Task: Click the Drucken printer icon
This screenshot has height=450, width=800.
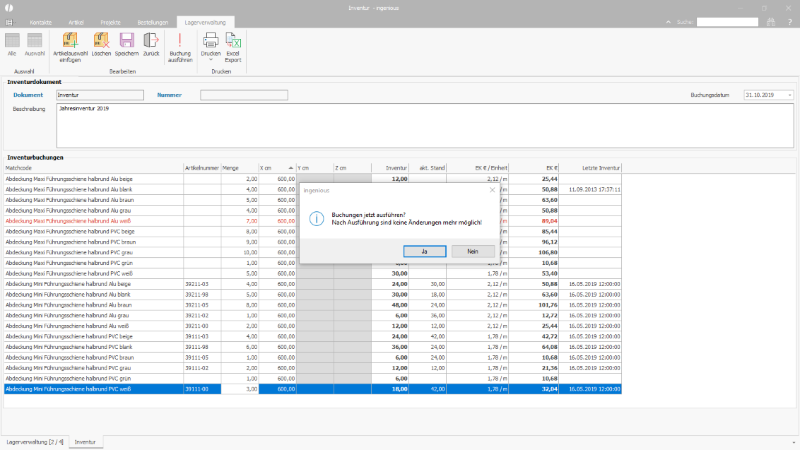Action: point(211,40)
